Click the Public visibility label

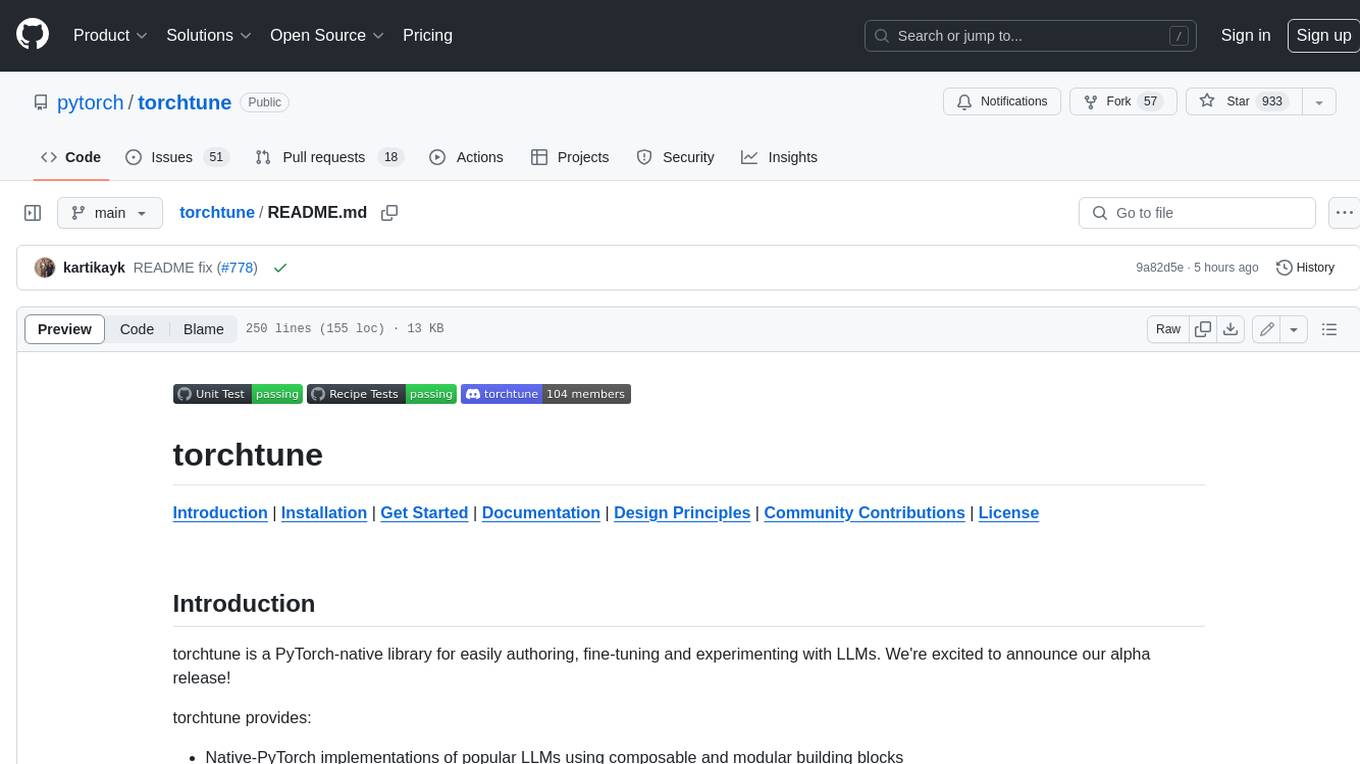coord(265,102)
